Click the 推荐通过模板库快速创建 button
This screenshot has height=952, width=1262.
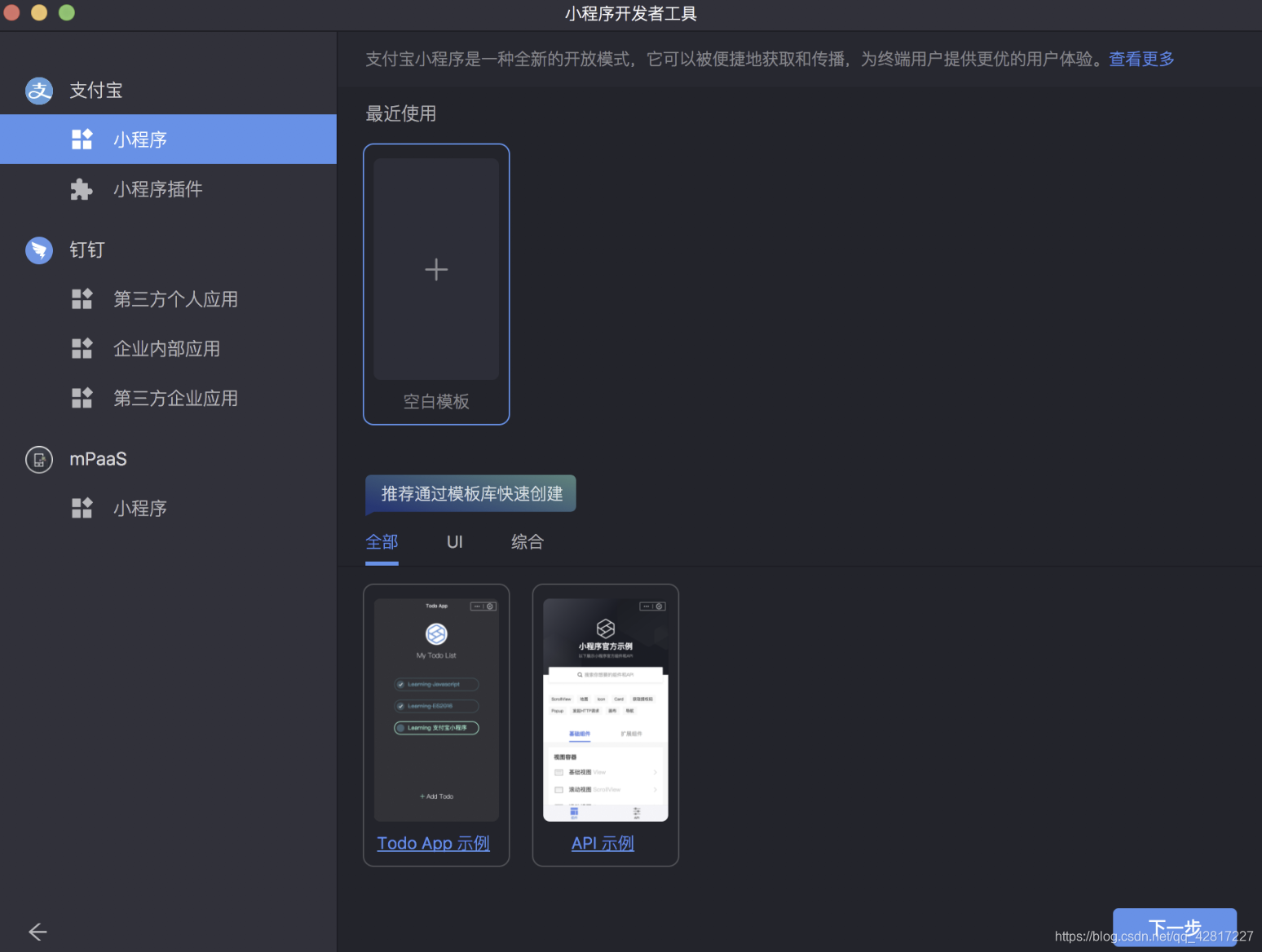point(470,494)
